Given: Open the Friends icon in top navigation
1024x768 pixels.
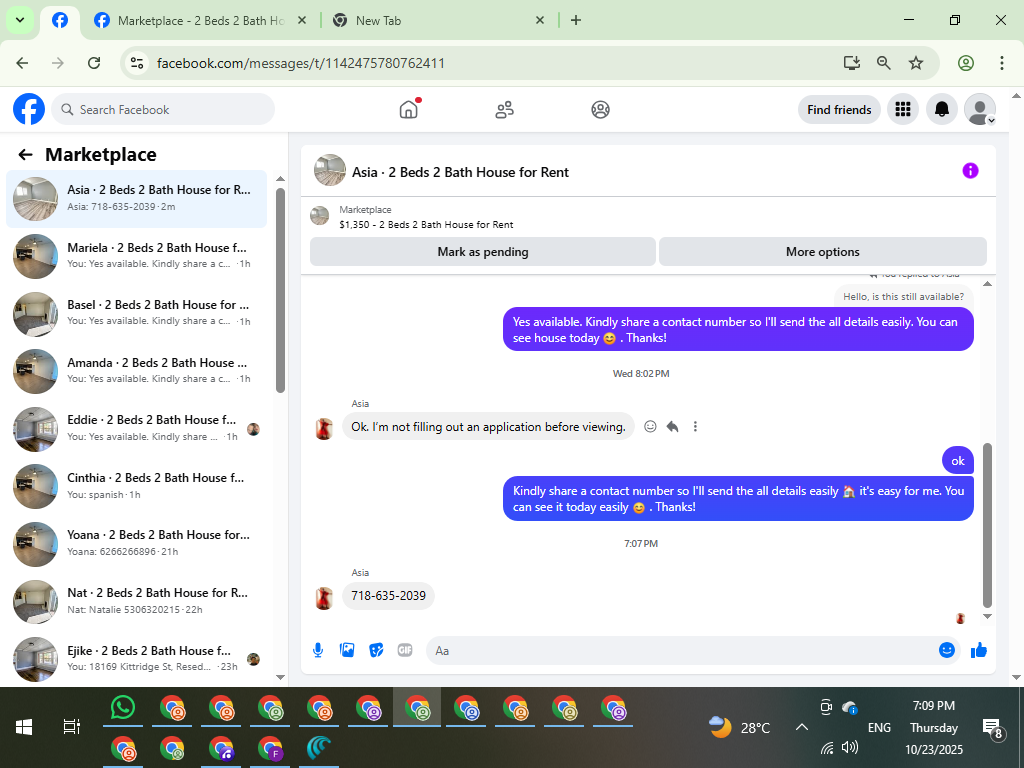Looking at the screenshot, I should pyautogui.click(x=504, y=109).
